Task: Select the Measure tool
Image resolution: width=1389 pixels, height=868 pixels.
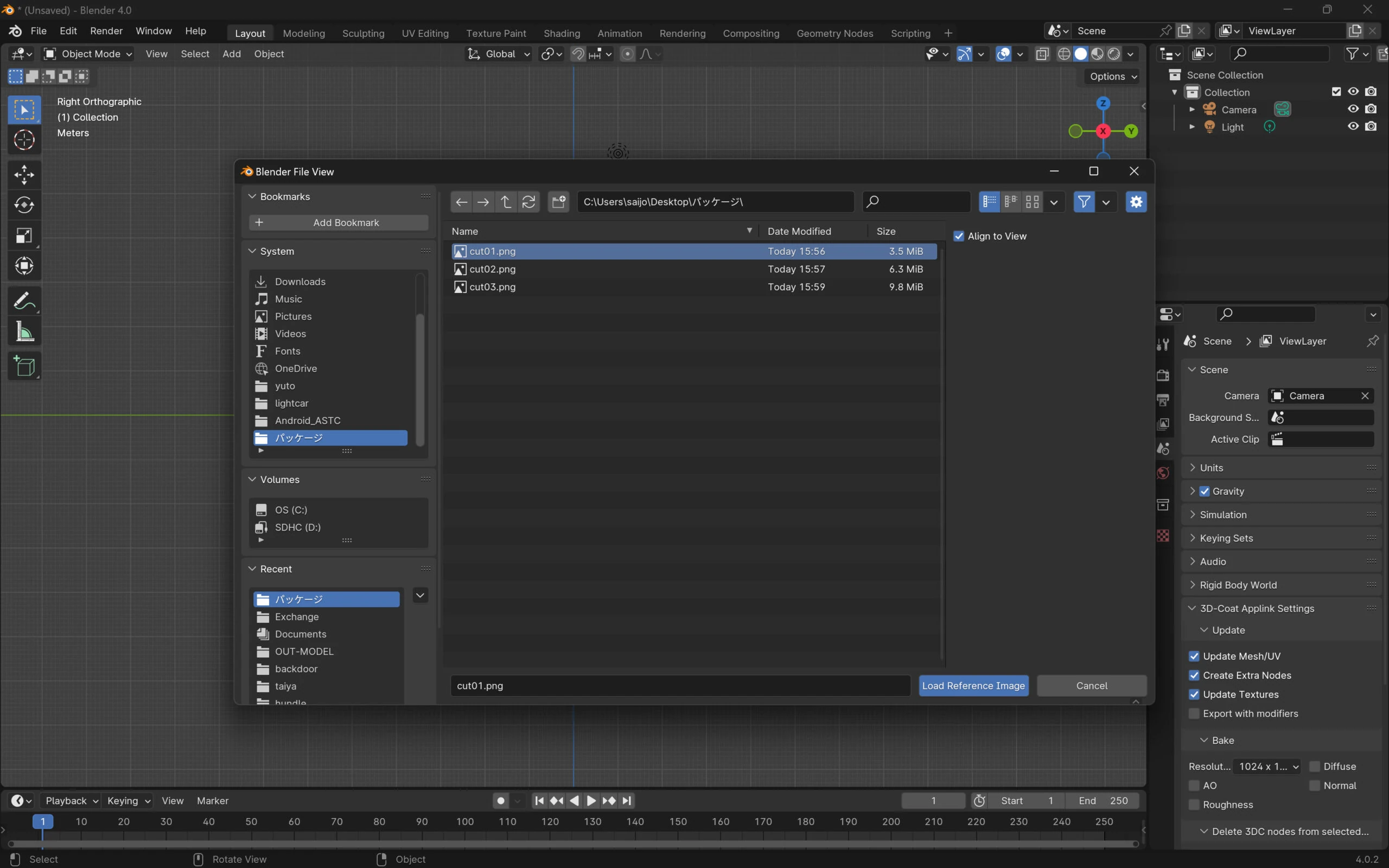Action: pyautogui.click(x=24, y=332)
